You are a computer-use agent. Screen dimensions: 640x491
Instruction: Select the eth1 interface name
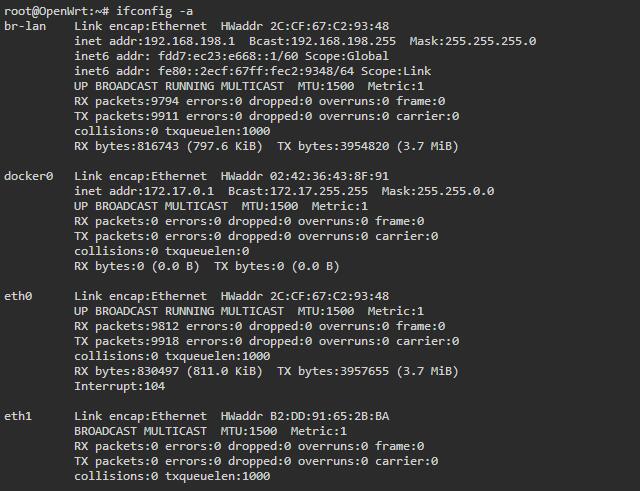tap(18, 416)
